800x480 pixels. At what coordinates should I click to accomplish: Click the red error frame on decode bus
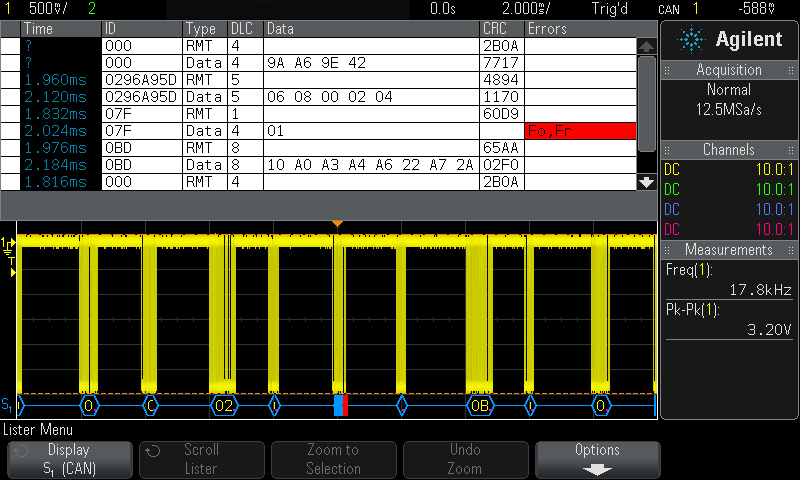(x=339, y=405)
